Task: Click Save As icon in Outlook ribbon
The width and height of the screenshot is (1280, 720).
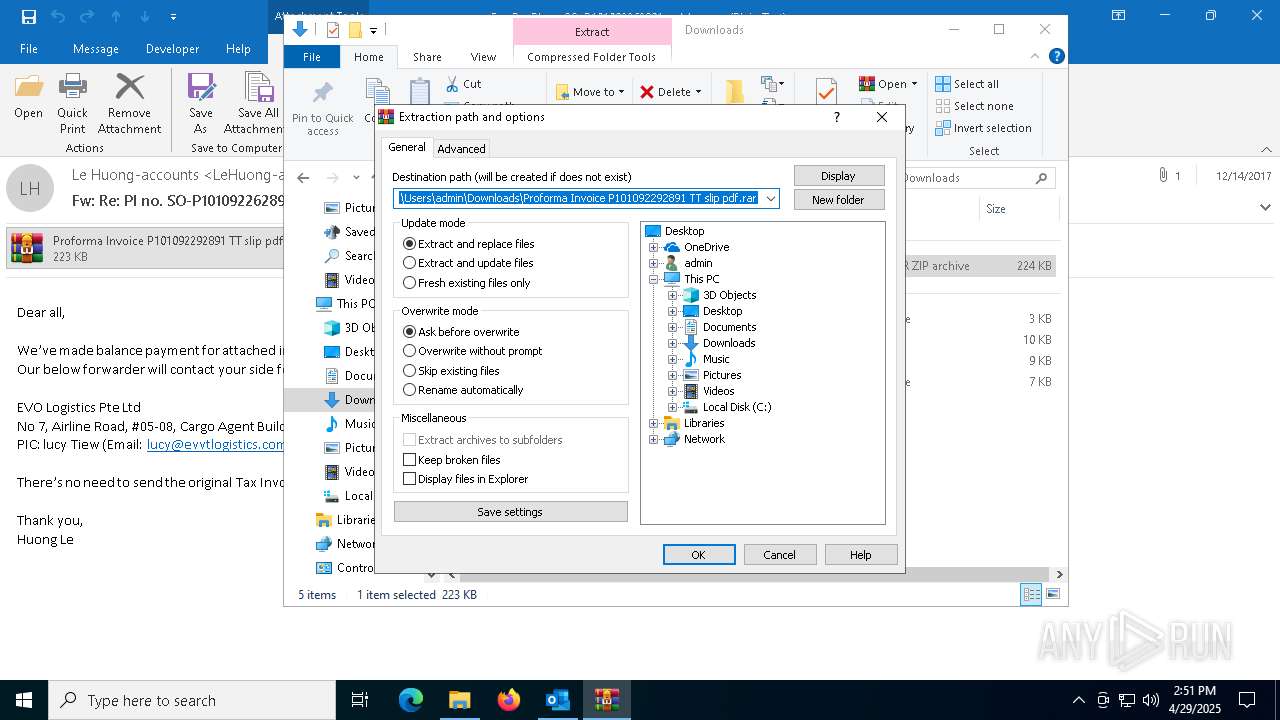Action: (201, 104)
